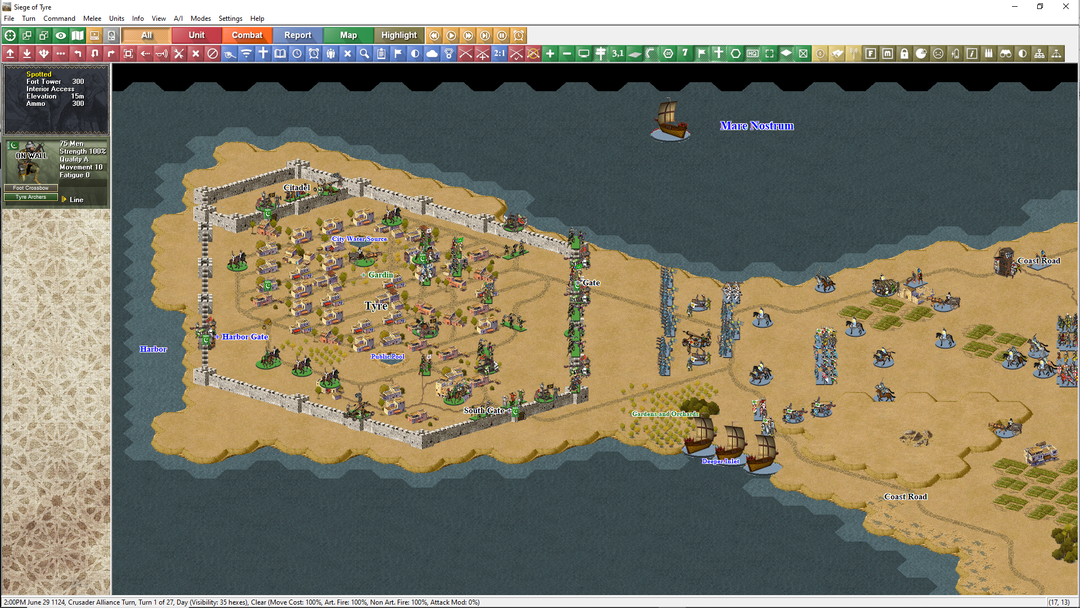Image resolution: width=1080 pixels, height=608 pixels.
Task: Click the blue cloud weather icon
Action: 432,53
